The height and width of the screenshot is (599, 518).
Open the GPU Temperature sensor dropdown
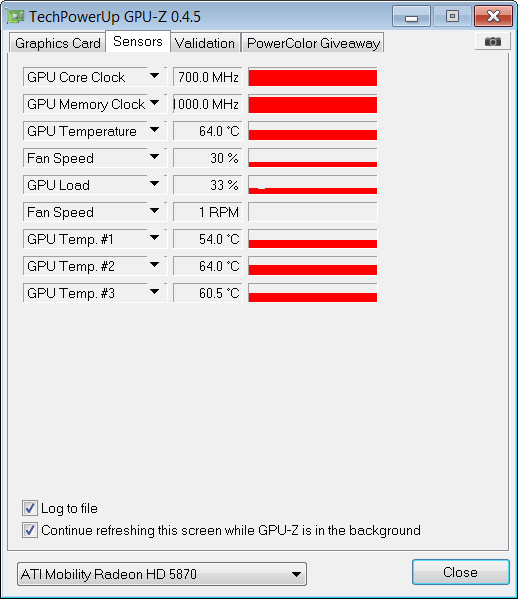click(154, 130)
